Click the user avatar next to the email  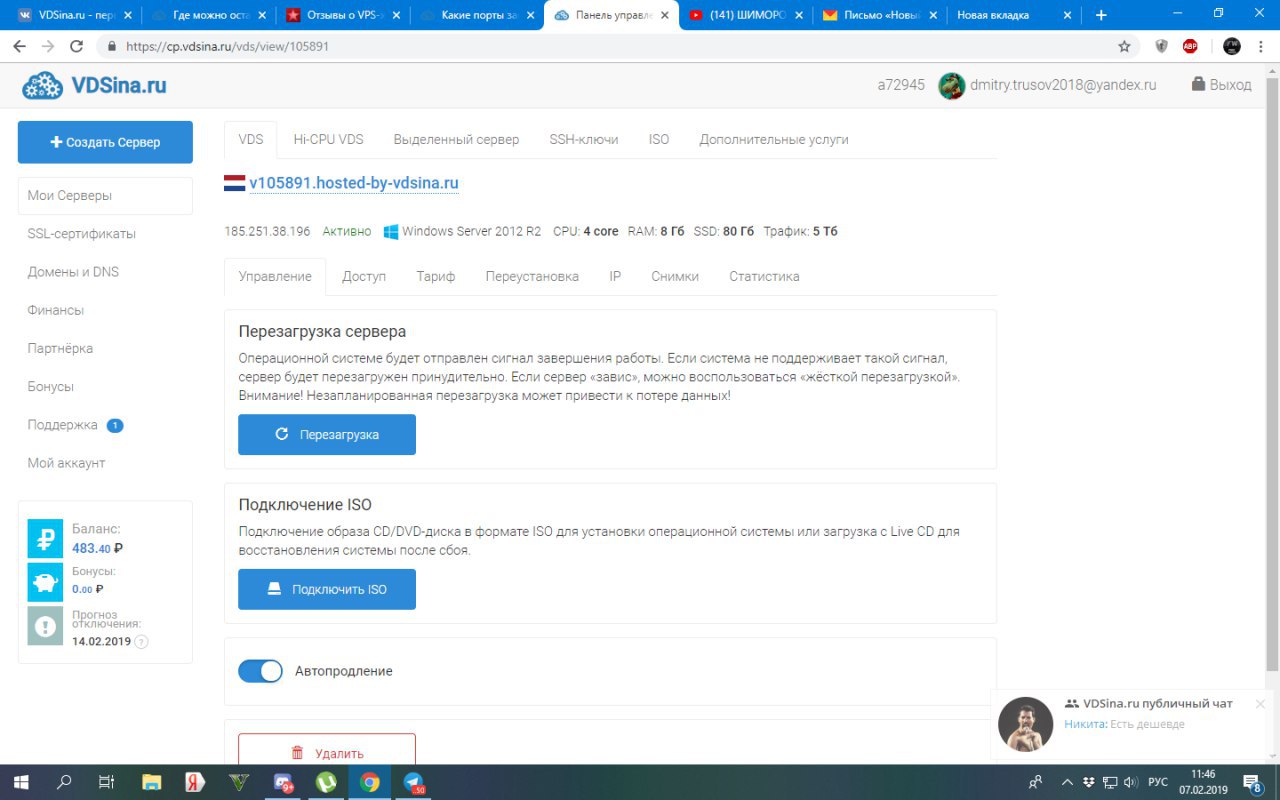(x=951, y=86)
